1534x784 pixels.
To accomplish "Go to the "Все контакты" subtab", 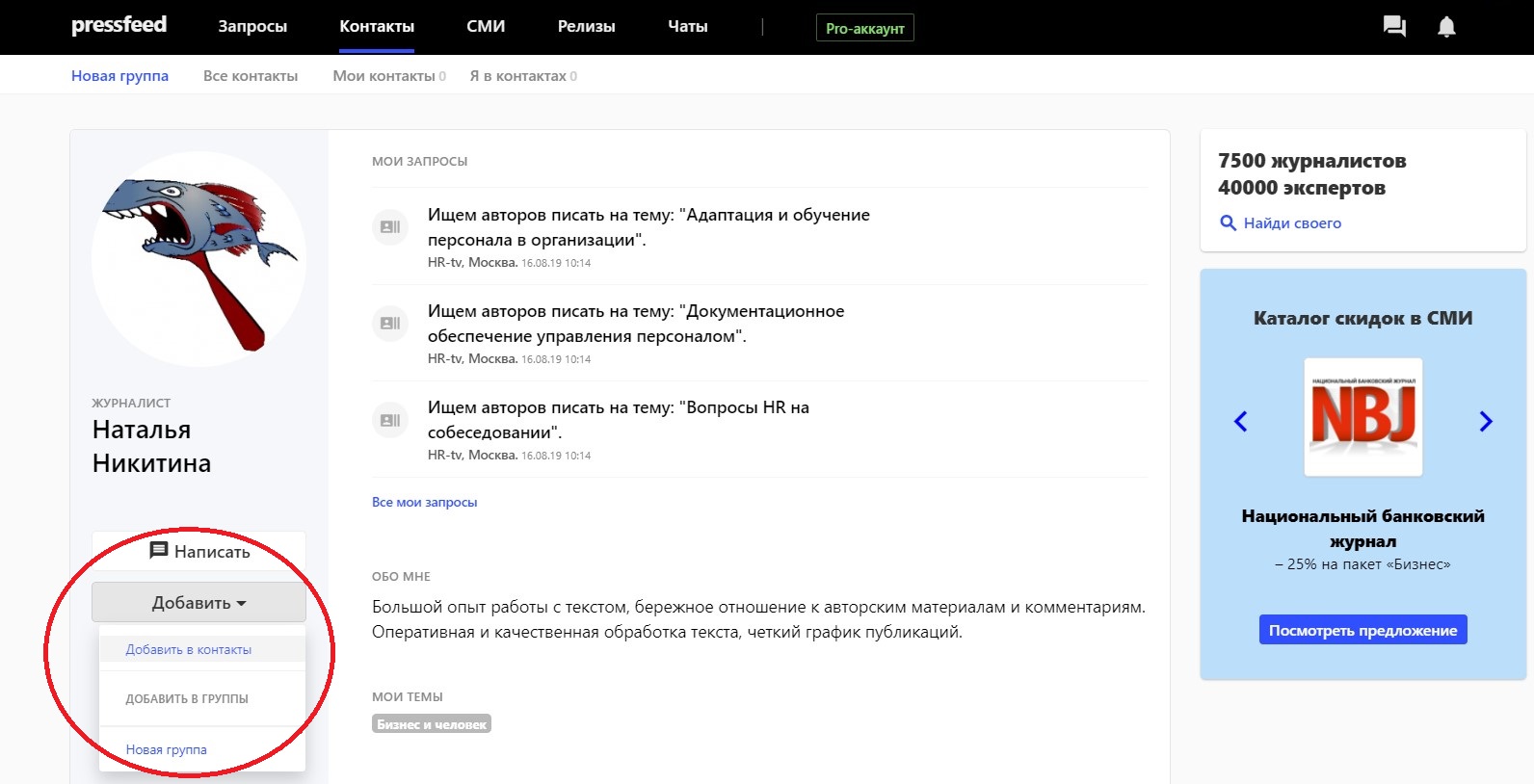I will click(x=251, y=76).
